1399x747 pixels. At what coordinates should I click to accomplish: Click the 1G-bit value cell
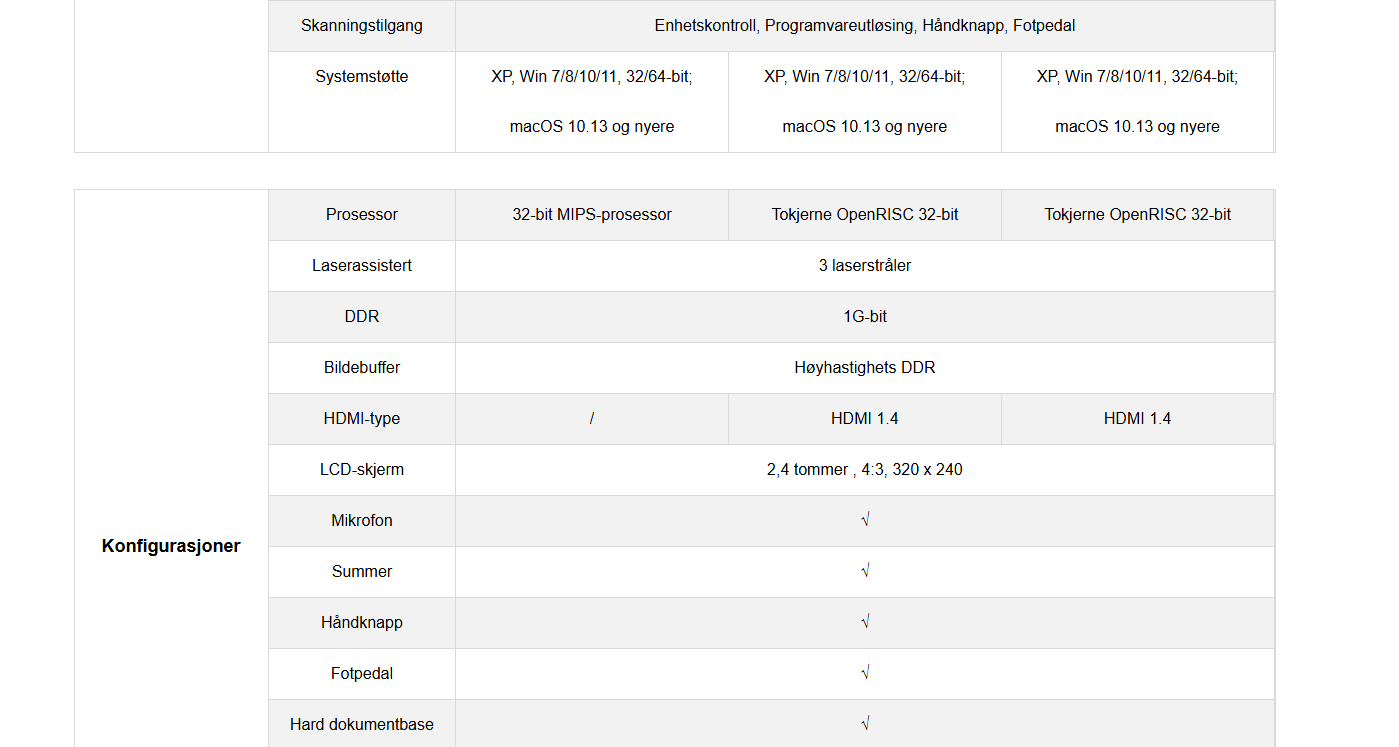(x=865, y=316)
